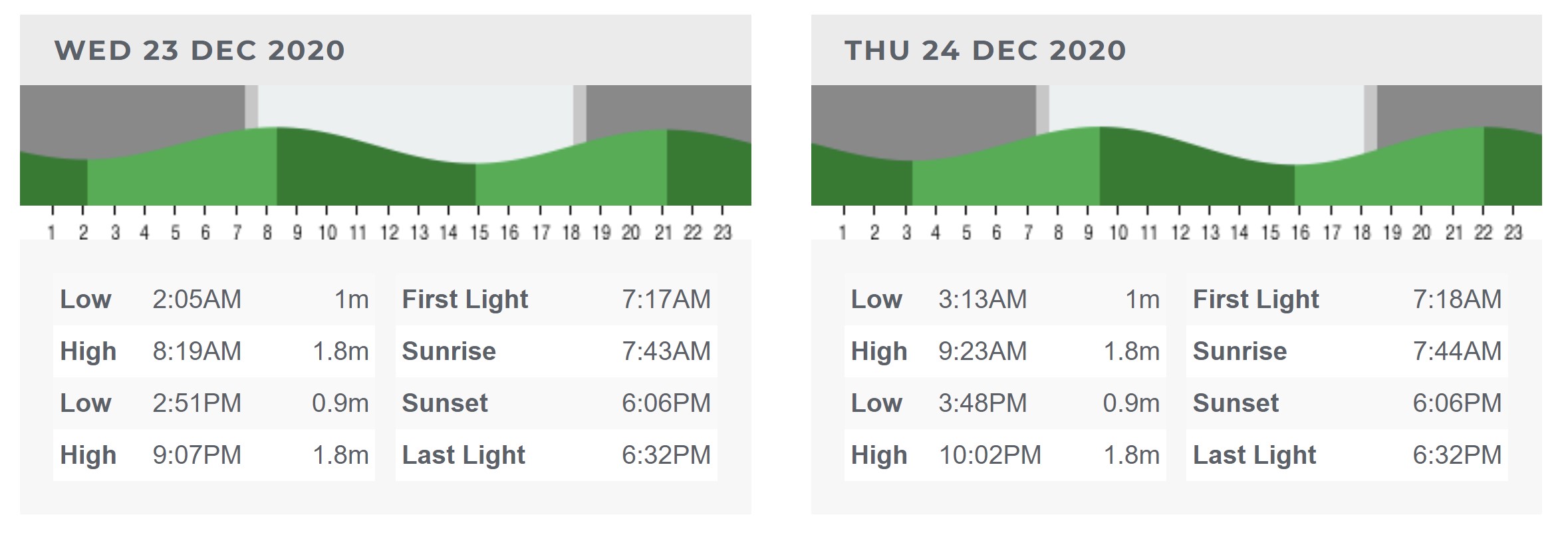The image size is (1568, 535).
Task: Click hour 21 marker on Wednesday's tide chart
Action: tap(662, 232)
